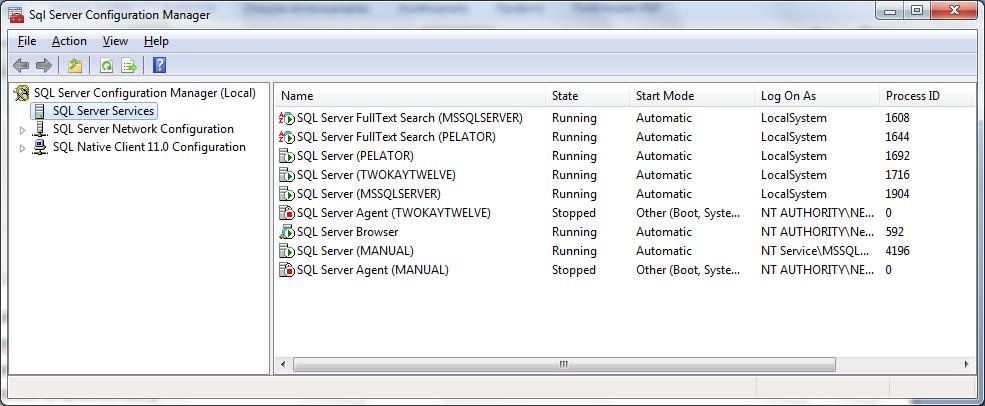Click the SQL Server (PELATOR) service icon
This screenshot has height=406, width=985.
tap(286, 156)
